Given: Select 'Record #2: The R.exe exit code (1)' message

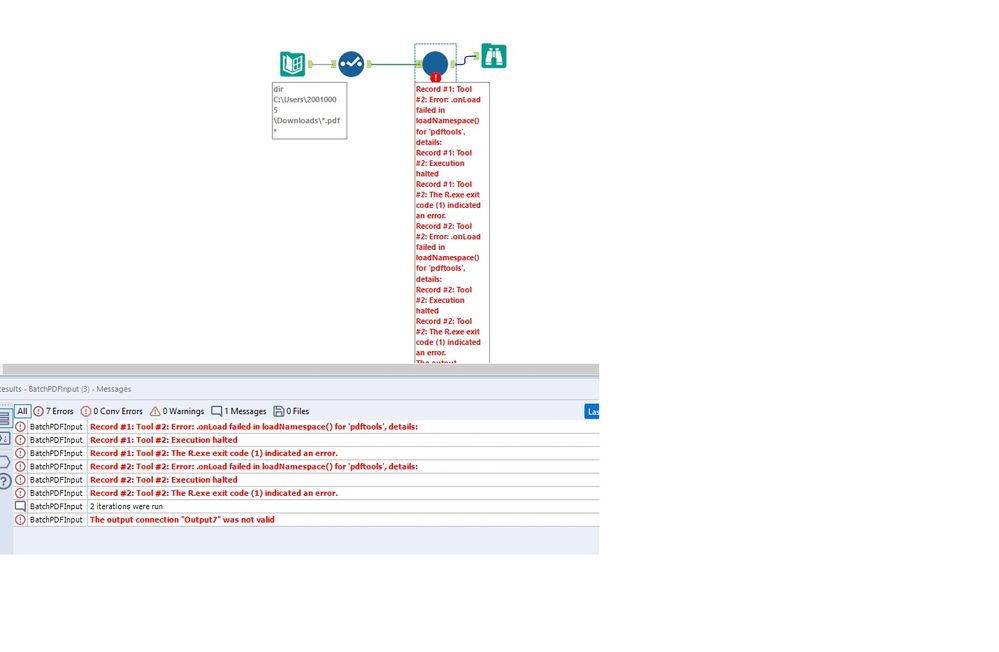Looking at the screenshot, I should (214, 493).
